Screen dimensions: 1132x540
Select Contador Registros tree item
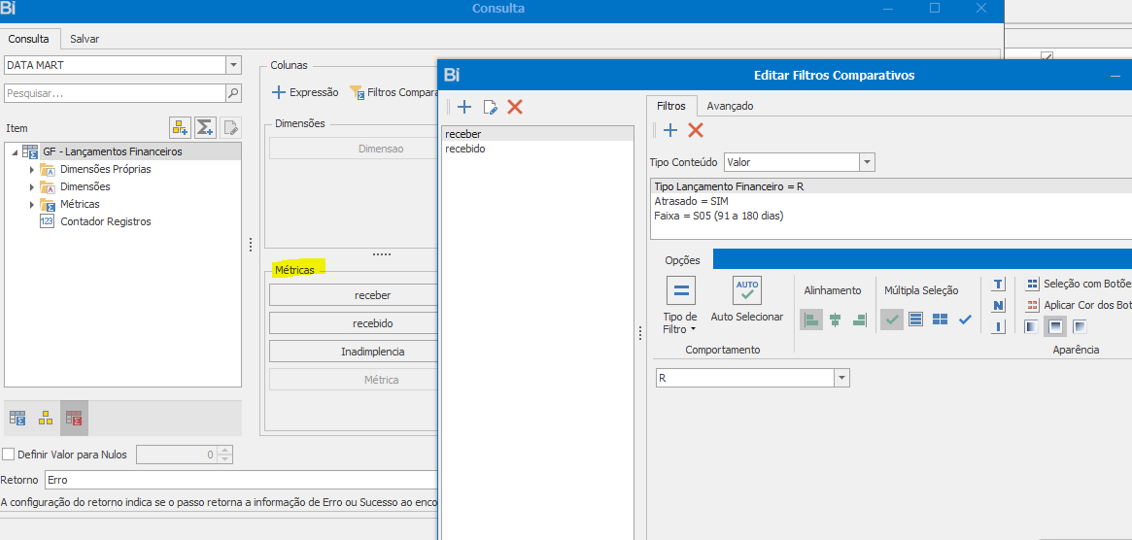point(105,222)
